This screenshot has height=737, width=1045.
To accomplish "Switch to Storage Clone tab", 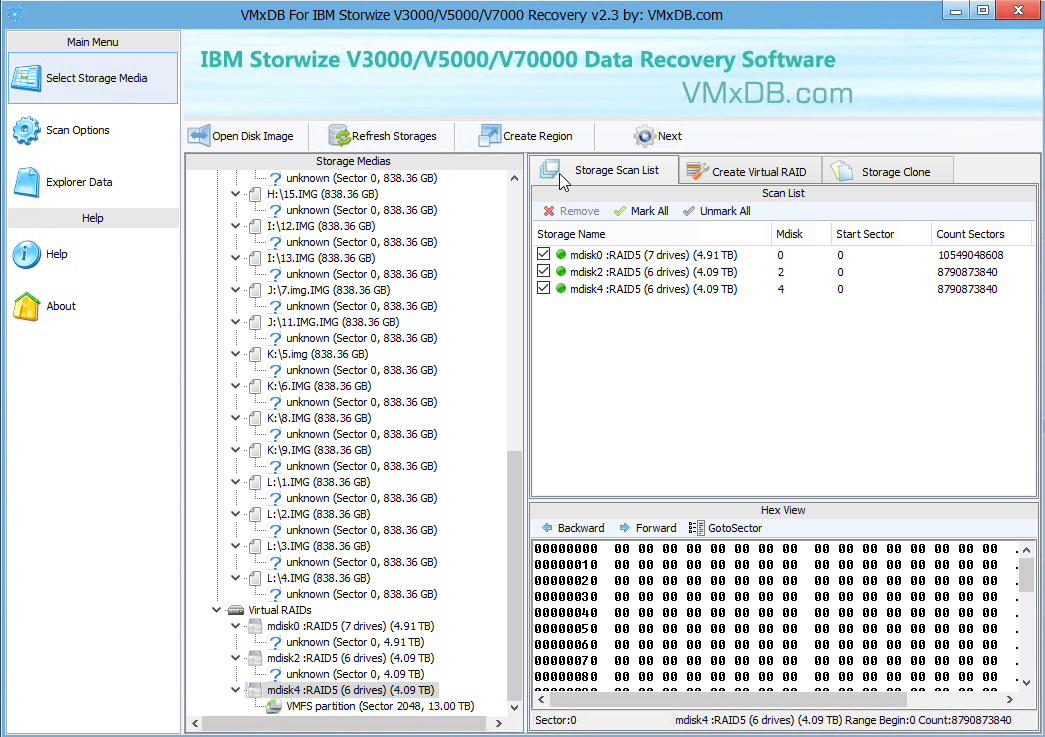I will pos(888,172).
